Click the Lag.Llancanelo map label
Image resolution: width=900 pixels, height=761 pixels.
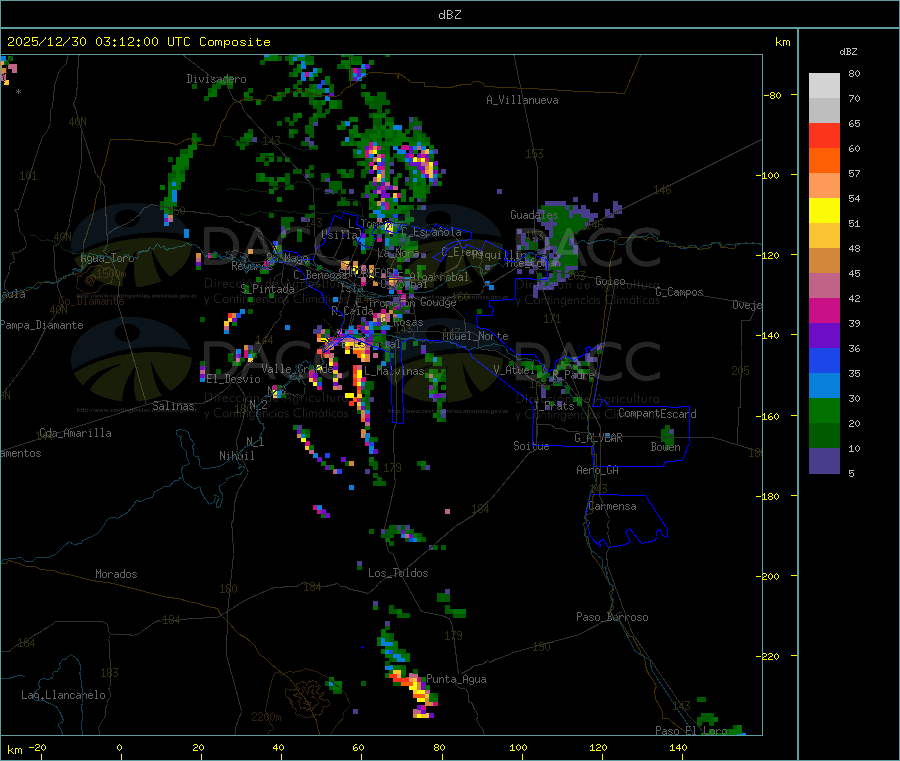(64, 695)
